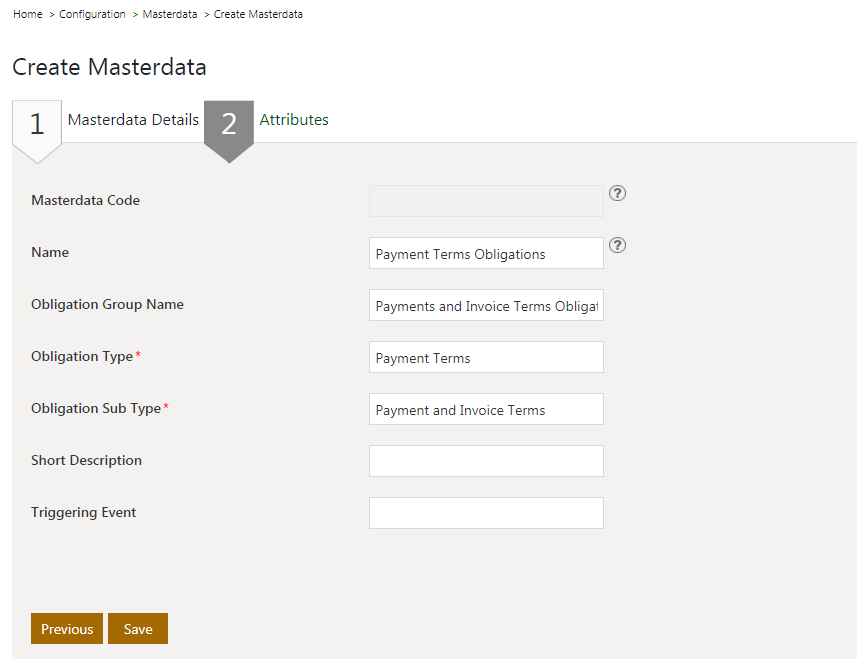Select the step 2 number marker
The width and height of the screenshot is (857, 659).
(x=229, y=124)
